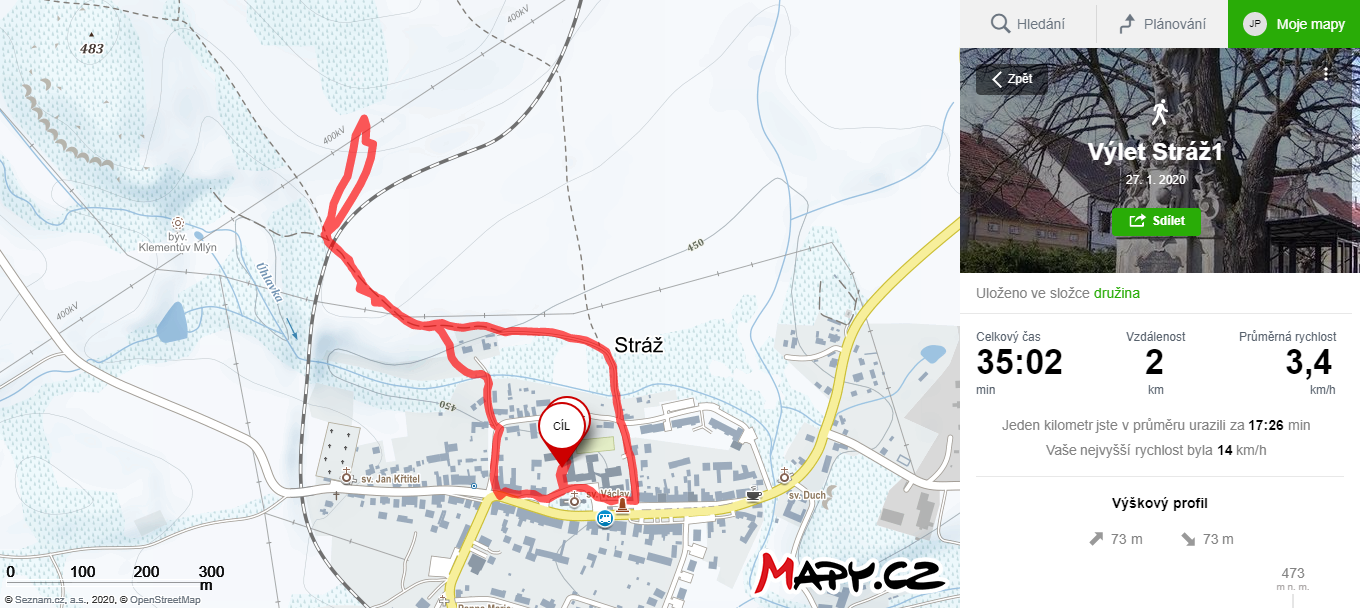Image resolution: width=1360 pixels, height=608 pixels.
Task: Switch to the Plánování tab
Action: pyautogui.click(x=1162, y=24)
